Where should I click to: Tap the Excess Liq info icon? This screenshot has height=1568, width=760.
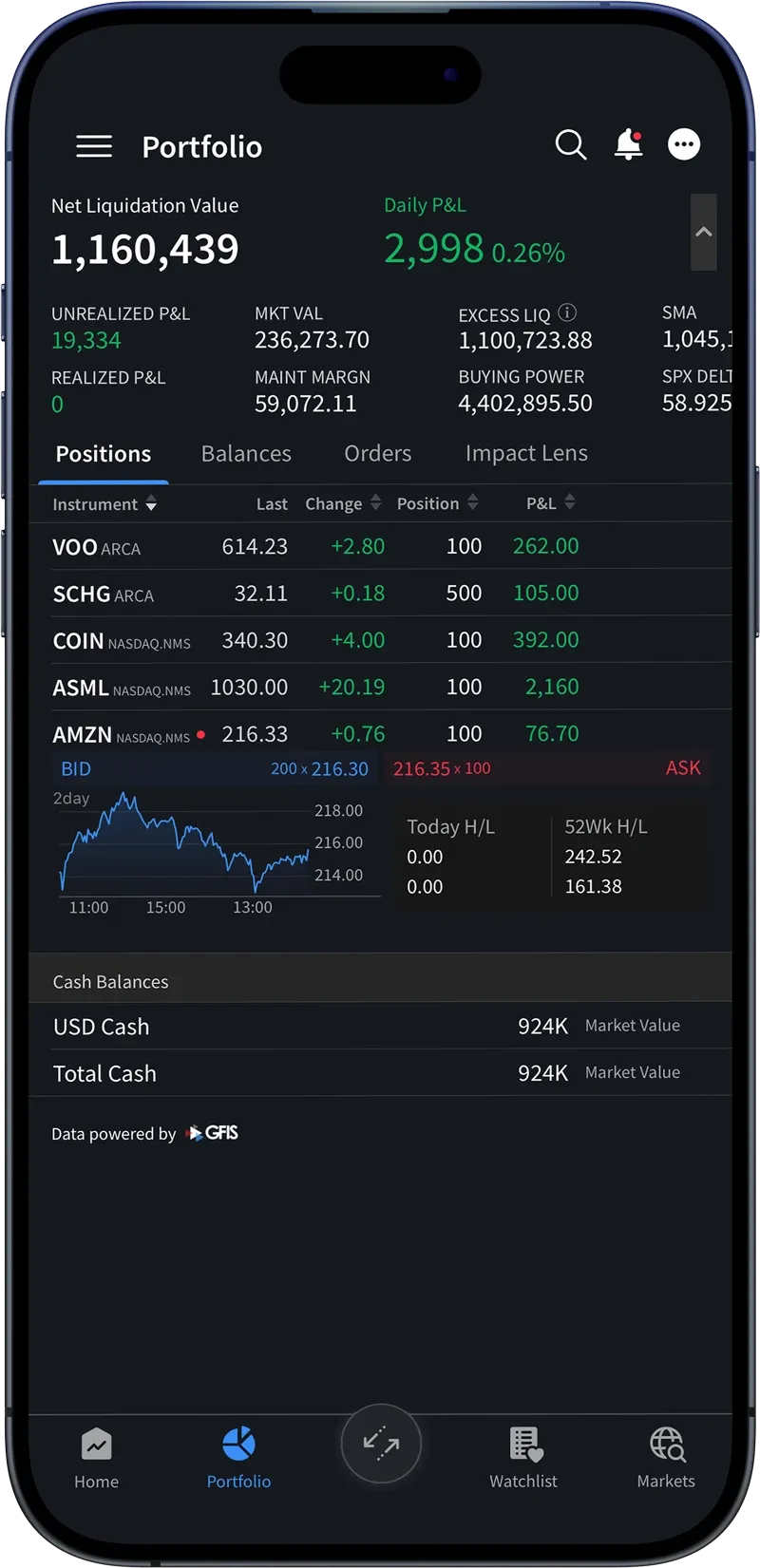tap(567, 312)
